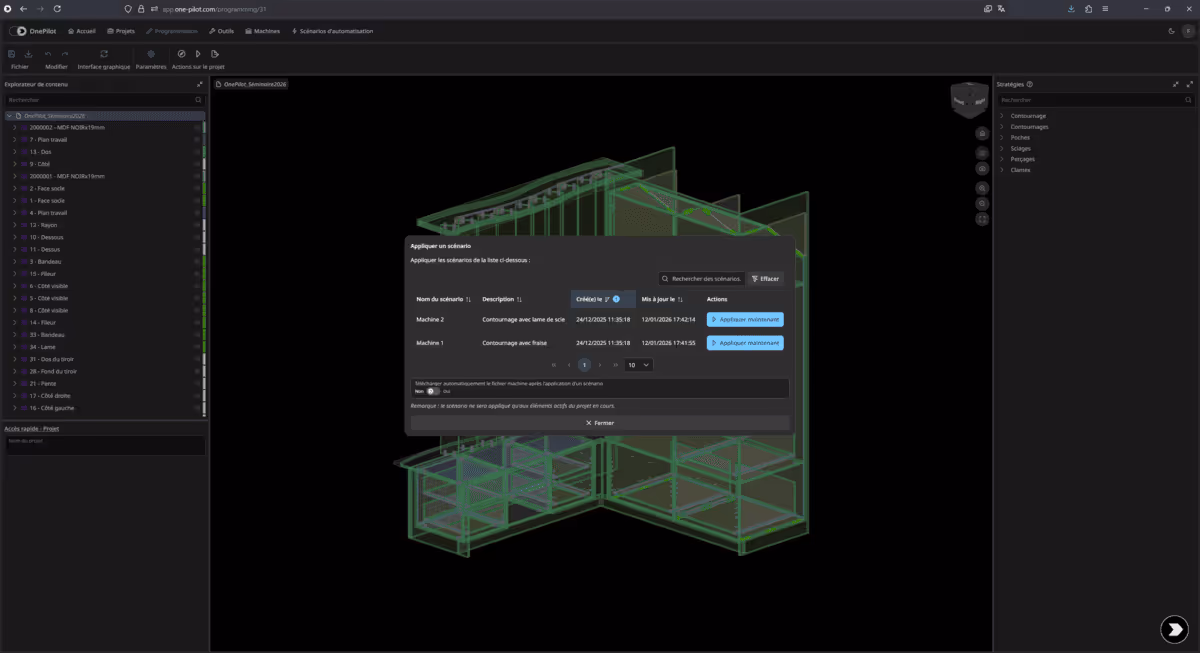Click the fit-to-screen viewport button
1200x653 pixels.
983,219
